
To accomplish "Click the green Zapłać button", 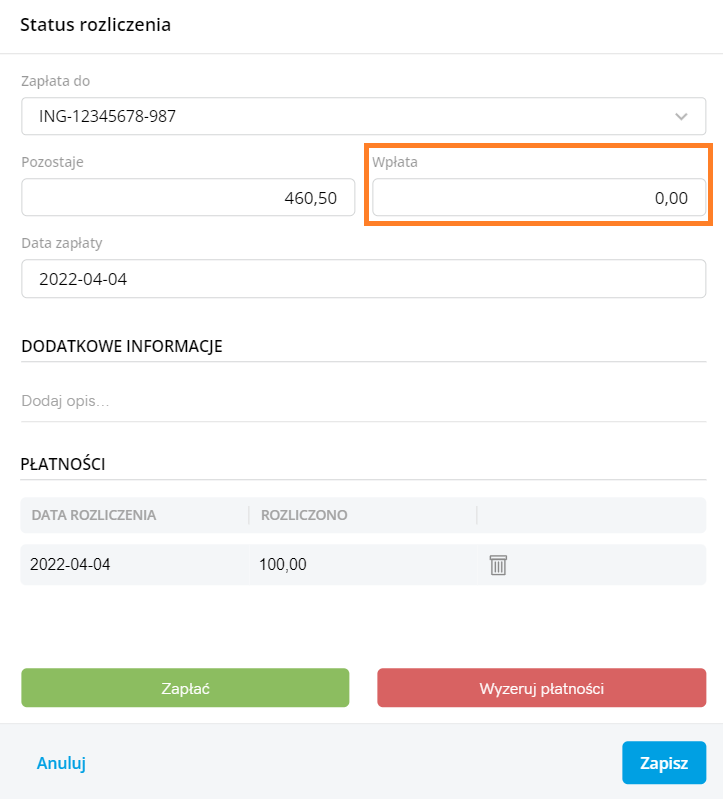I will coord(185,688).
